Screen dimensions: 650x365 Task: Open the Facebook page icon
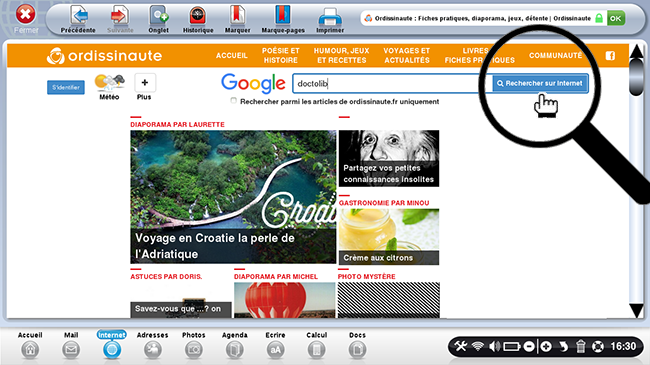(x=610, y=56)
